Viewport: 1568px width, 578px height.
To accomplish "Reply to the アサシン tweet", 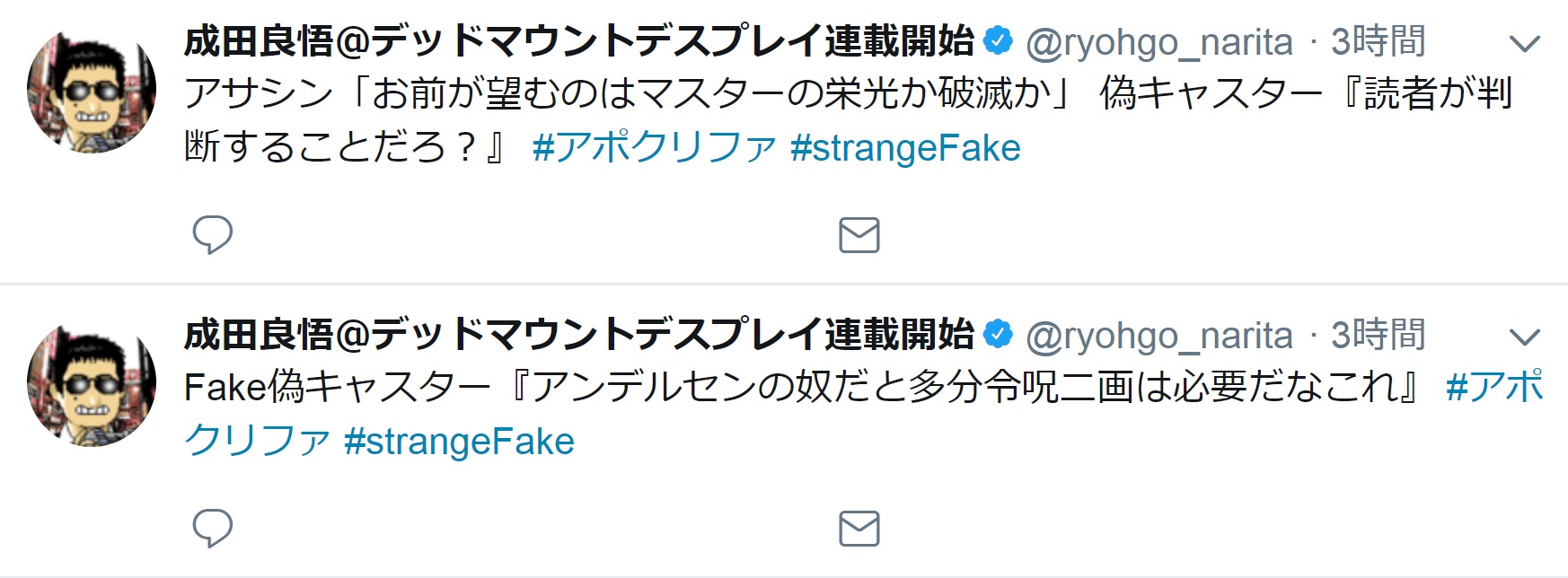I will pyautogui.click(x=213, y=234).
